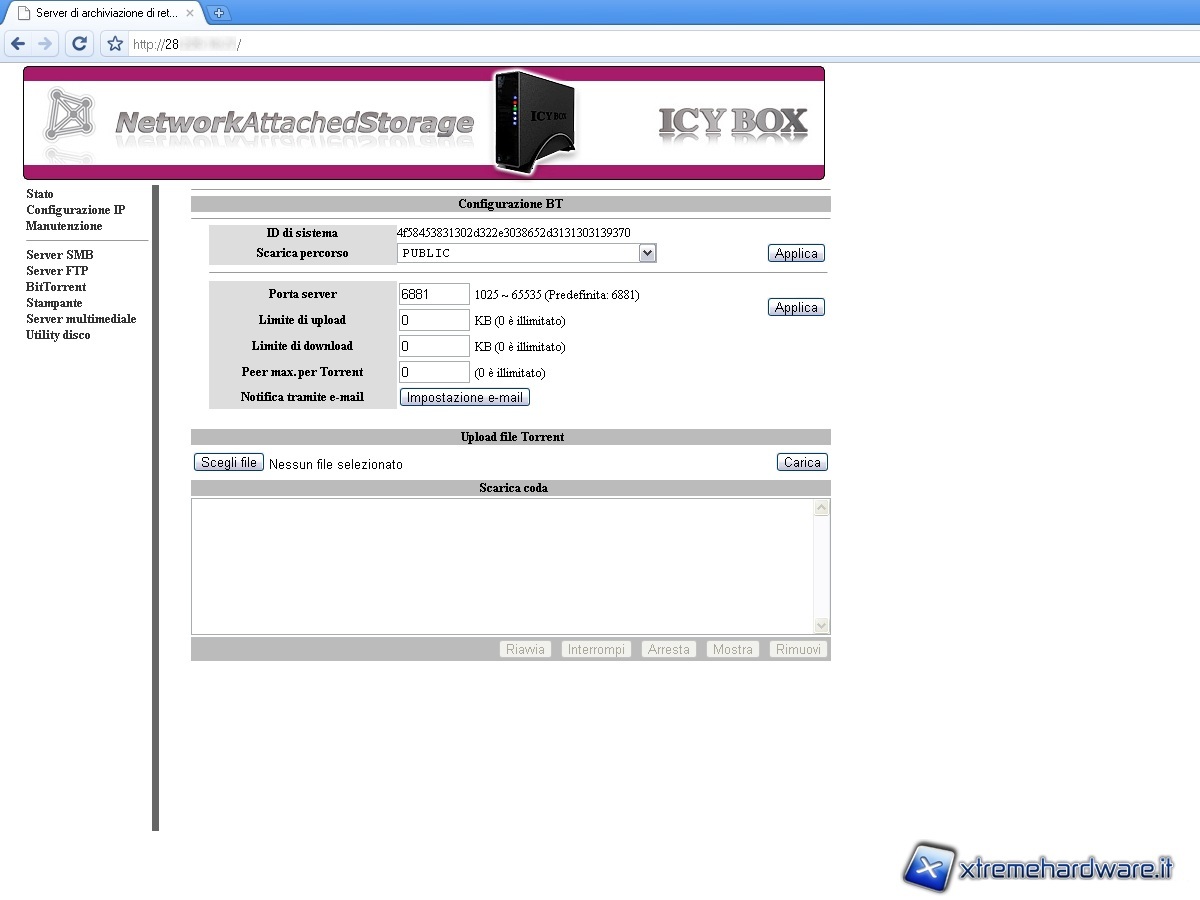Apply the download path setting
Screen dimensions: 1200x900
click(x=796, y=254)
